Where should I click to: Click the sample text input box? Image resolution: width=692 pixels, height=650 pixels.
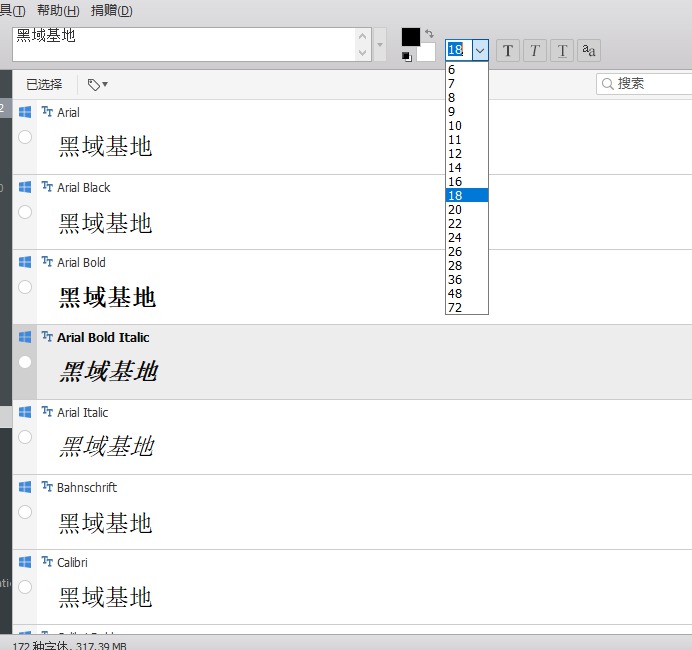pos(184,45)
